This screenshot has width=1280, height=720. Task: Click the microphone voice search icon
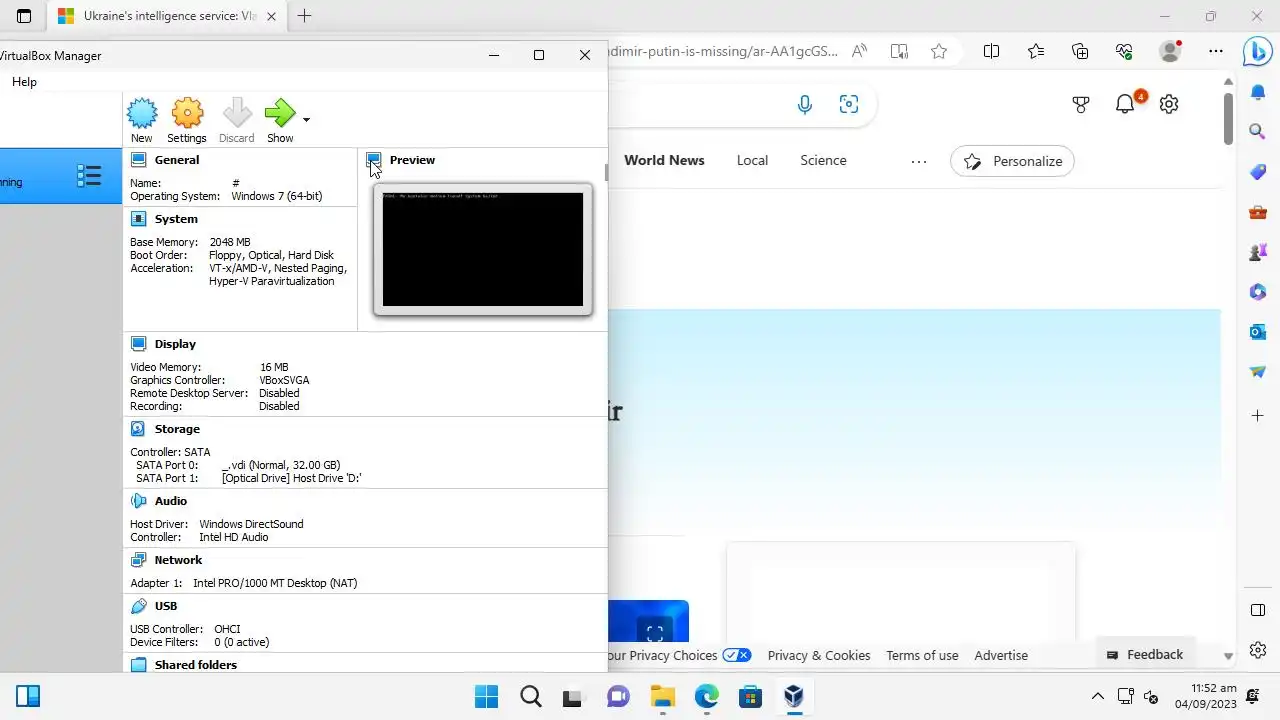coord(805,105)
